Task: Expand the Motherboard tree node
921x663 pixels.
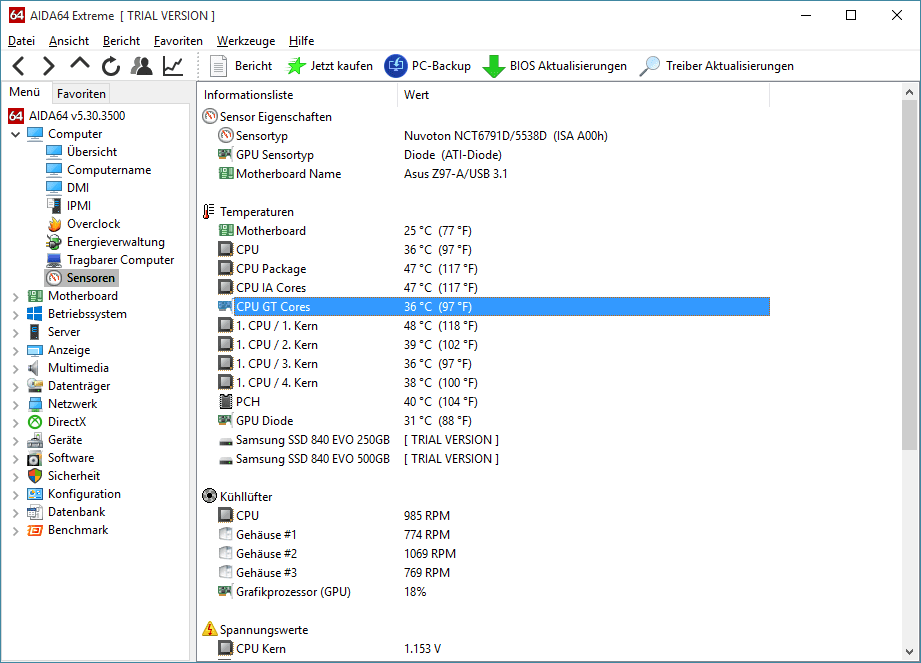Action: click(16, 297)
